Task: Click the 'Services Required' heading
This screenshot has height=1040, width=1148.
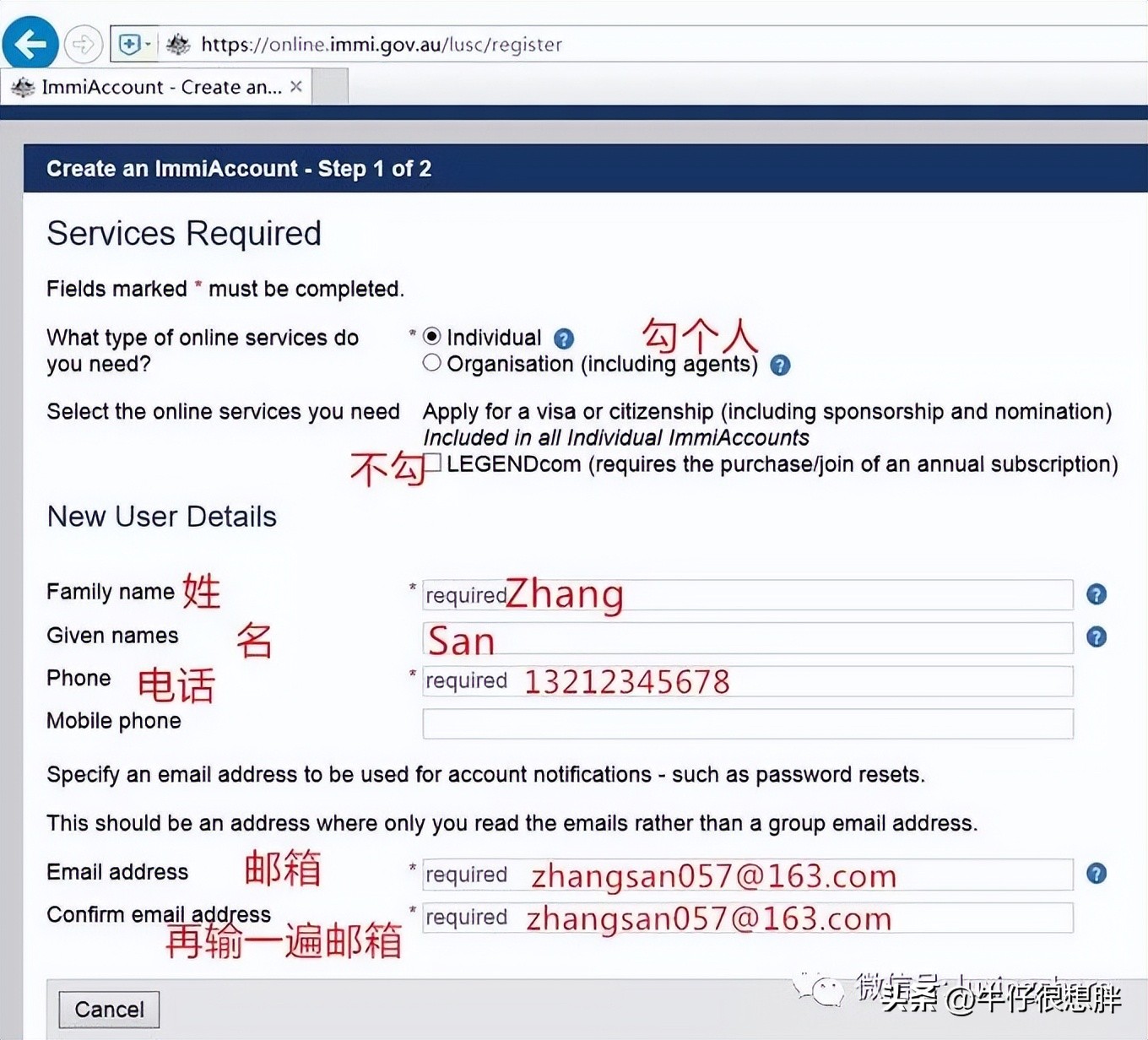Action: pyautogui.click(x=184, y=234)
